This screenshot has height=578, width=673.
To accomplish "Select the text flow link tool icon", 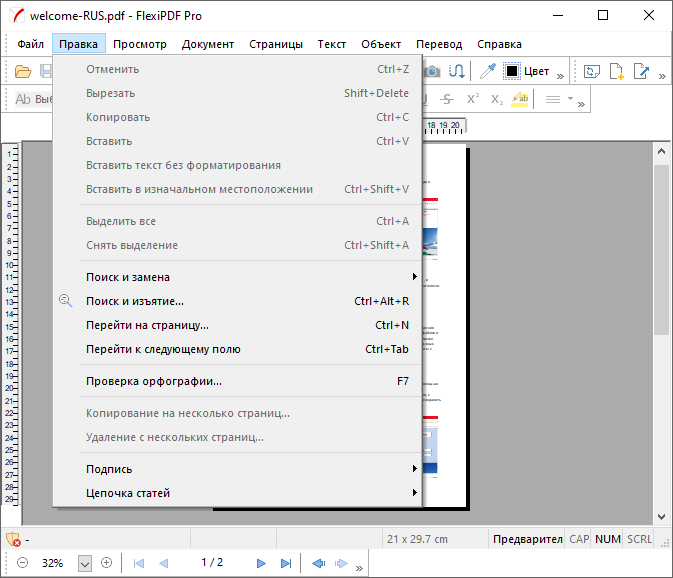I will point(457,71).
